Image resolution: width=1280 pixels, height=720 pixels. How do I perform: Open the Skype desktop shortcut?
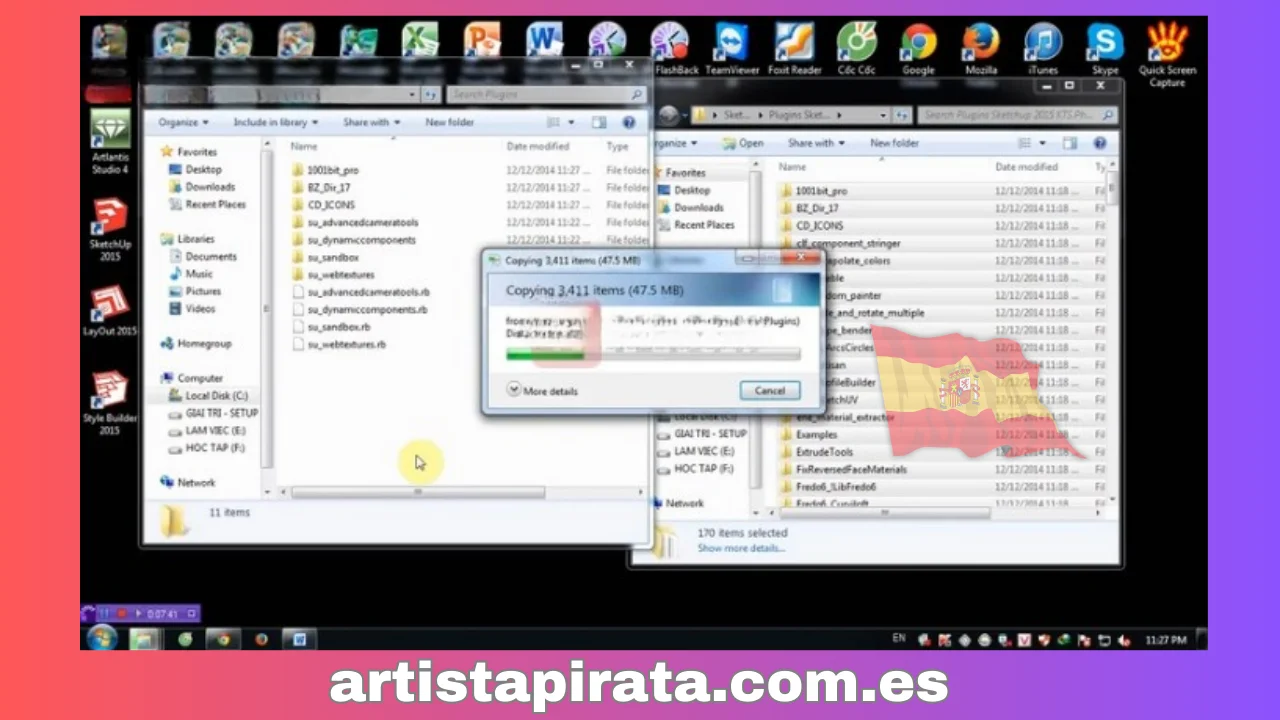(x=1105, y=49)
